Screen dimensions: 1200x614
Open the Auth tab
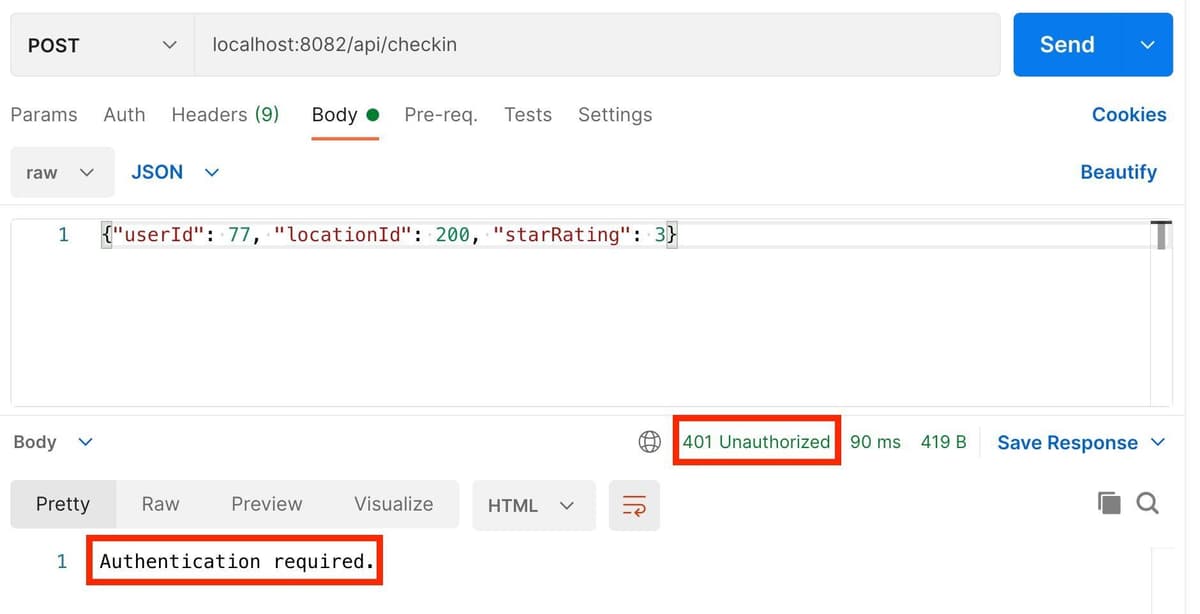(124, 115)
